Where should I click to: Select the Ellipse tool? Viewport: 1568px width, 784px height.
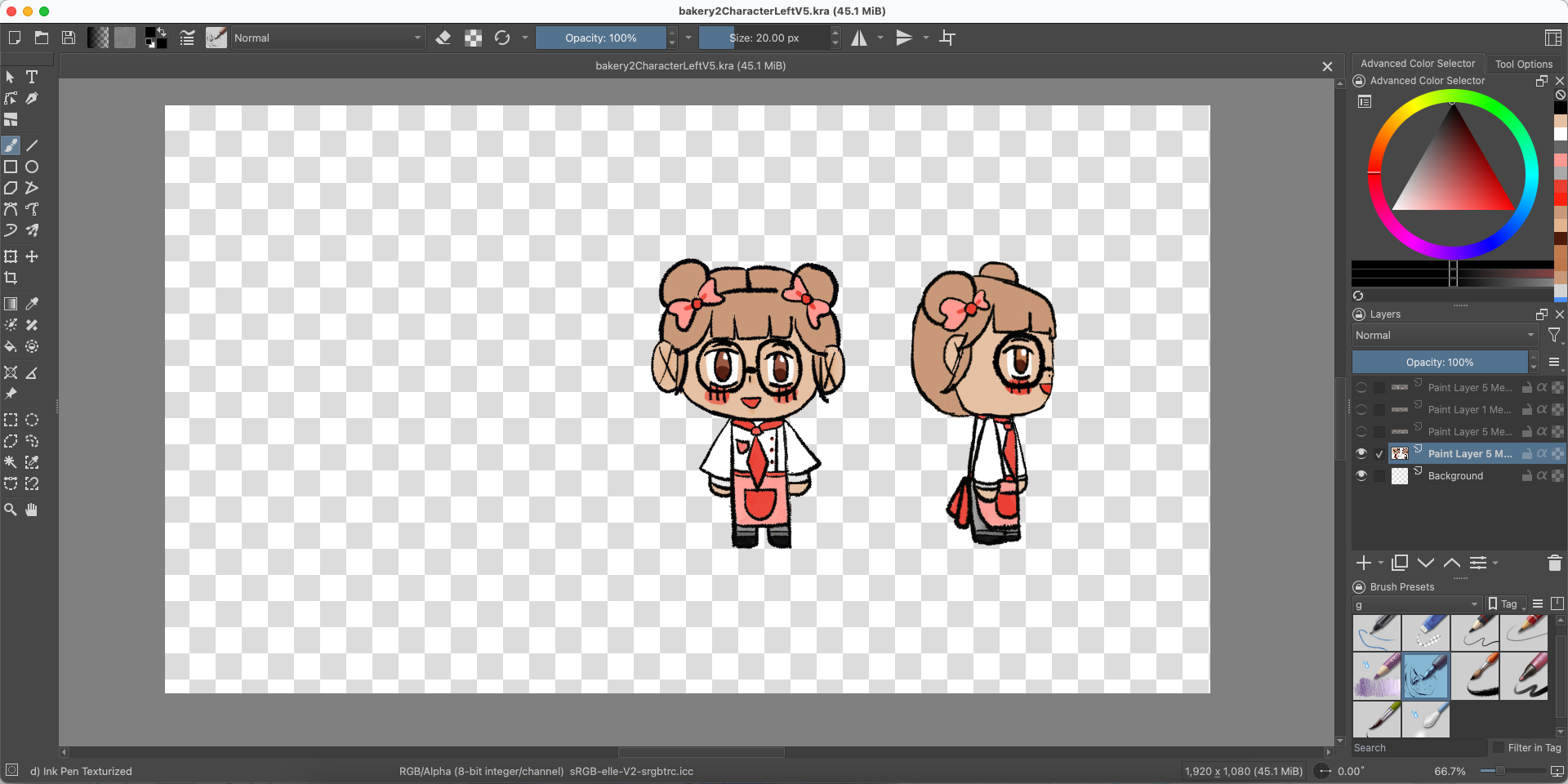coord(32,167)
